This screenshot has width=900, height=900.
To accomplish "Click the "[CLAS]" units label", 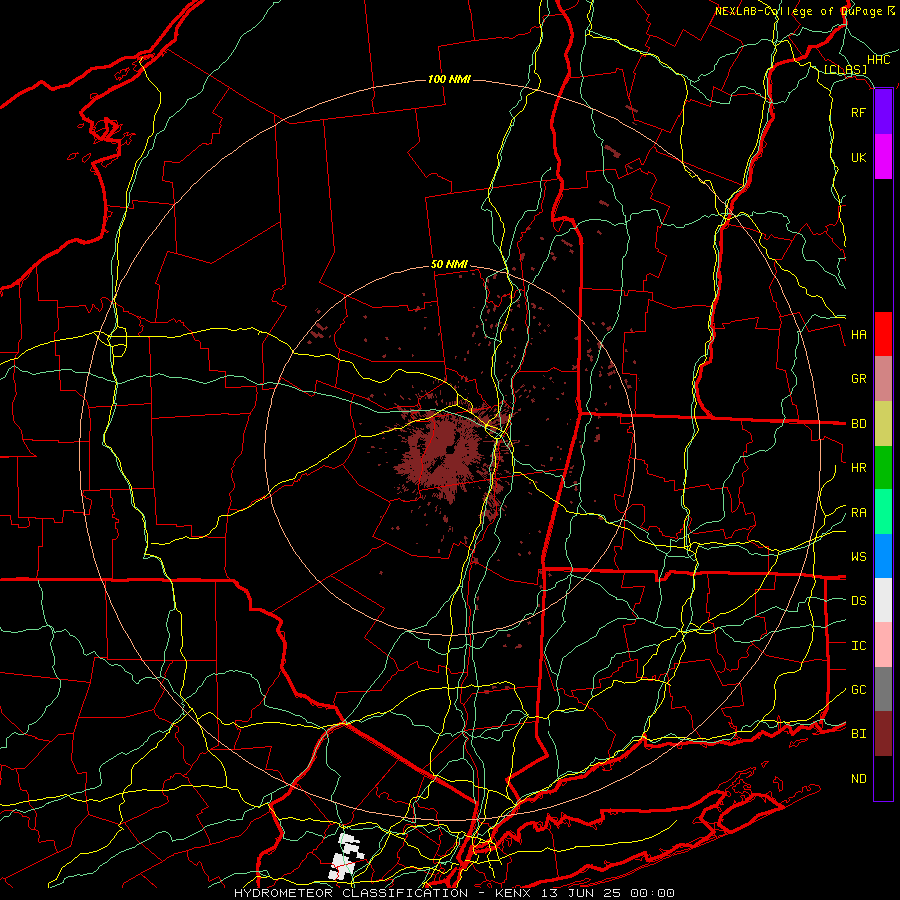I will pyautogui.click(x=845, y=70).
